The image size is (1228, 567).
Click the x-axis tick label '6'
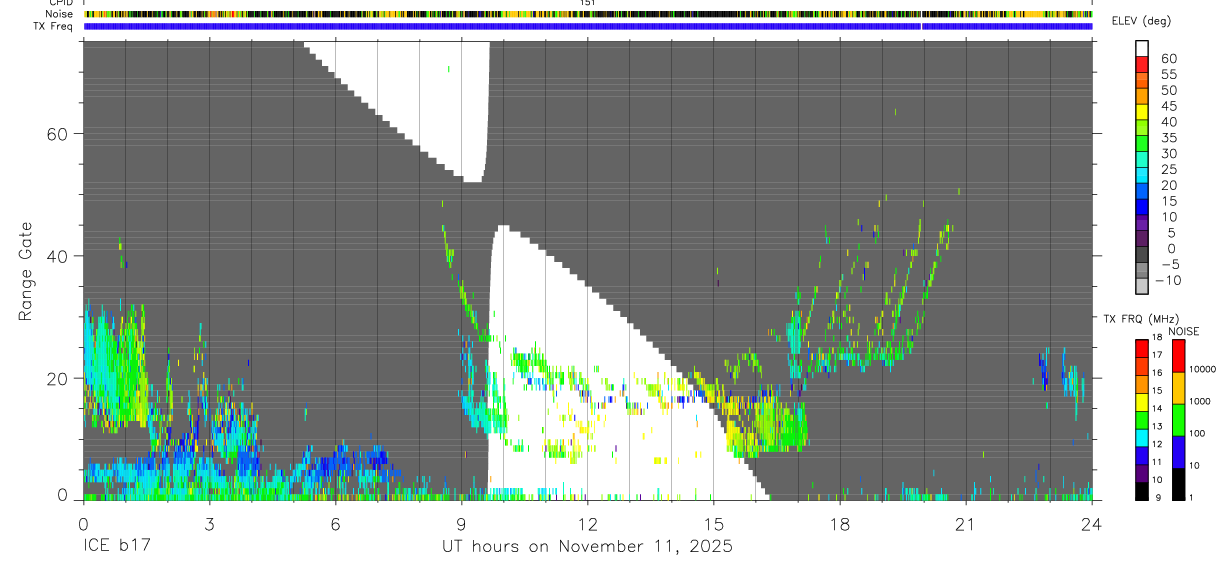(335, 524)
